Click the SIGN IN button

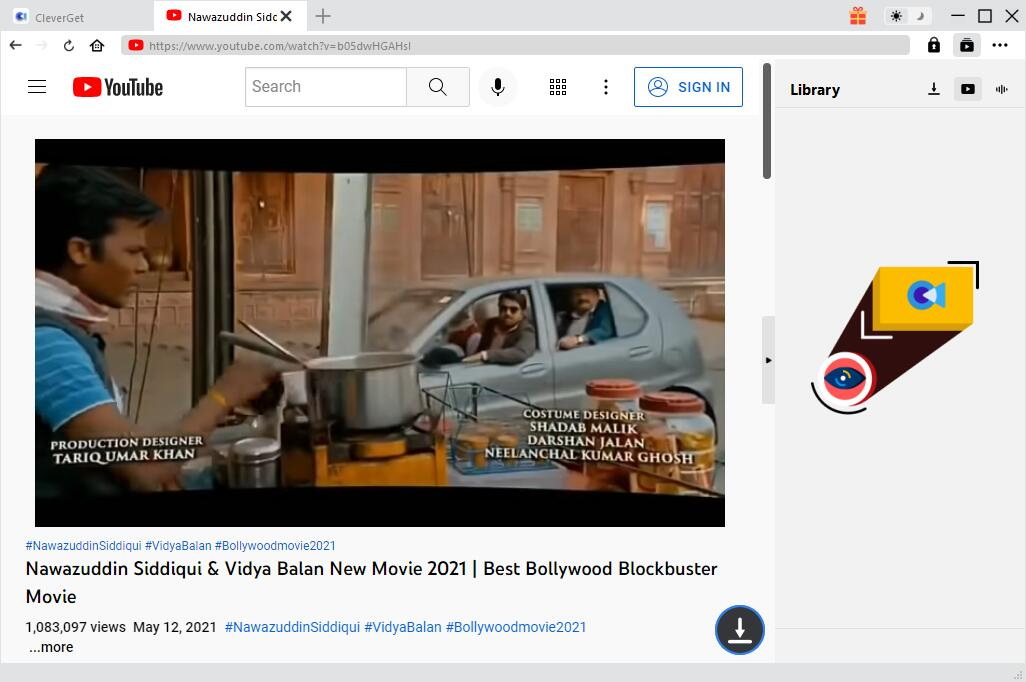pyautogui.click(x=688, y=87)
